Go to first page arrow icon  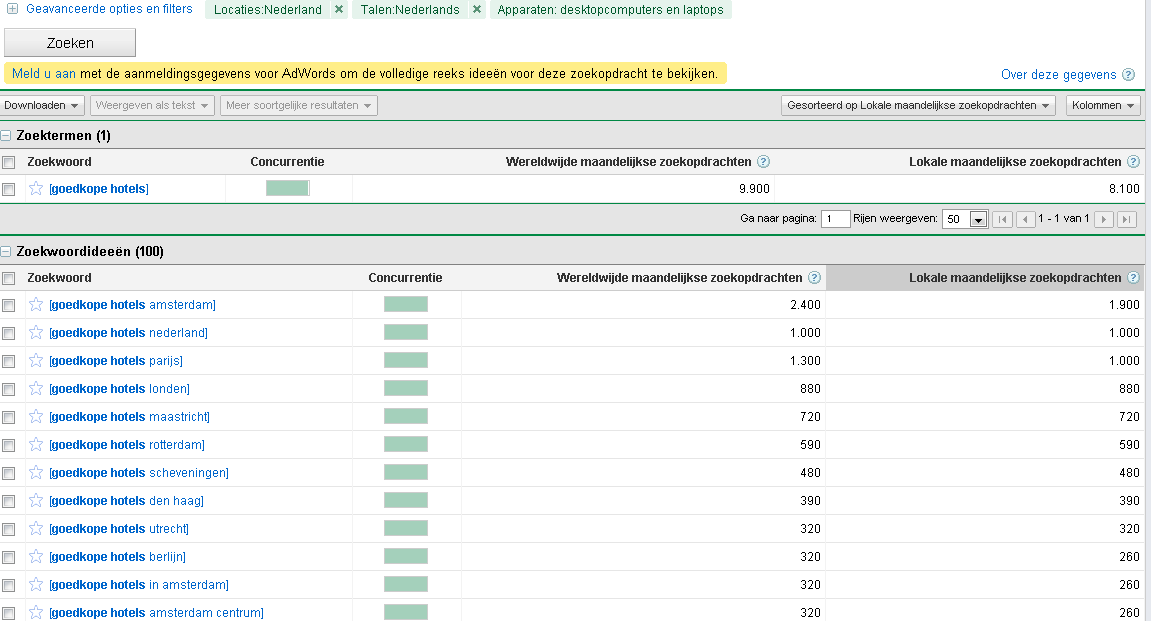pos(1002,219)
